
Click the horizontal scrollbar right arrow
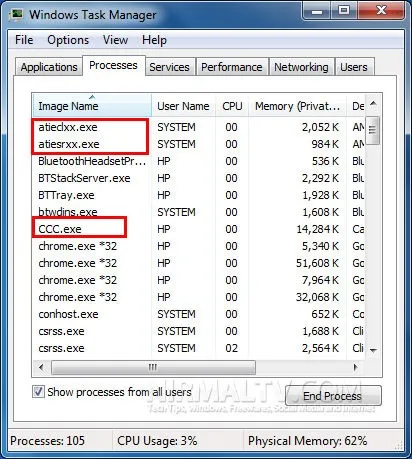(355, 368)
